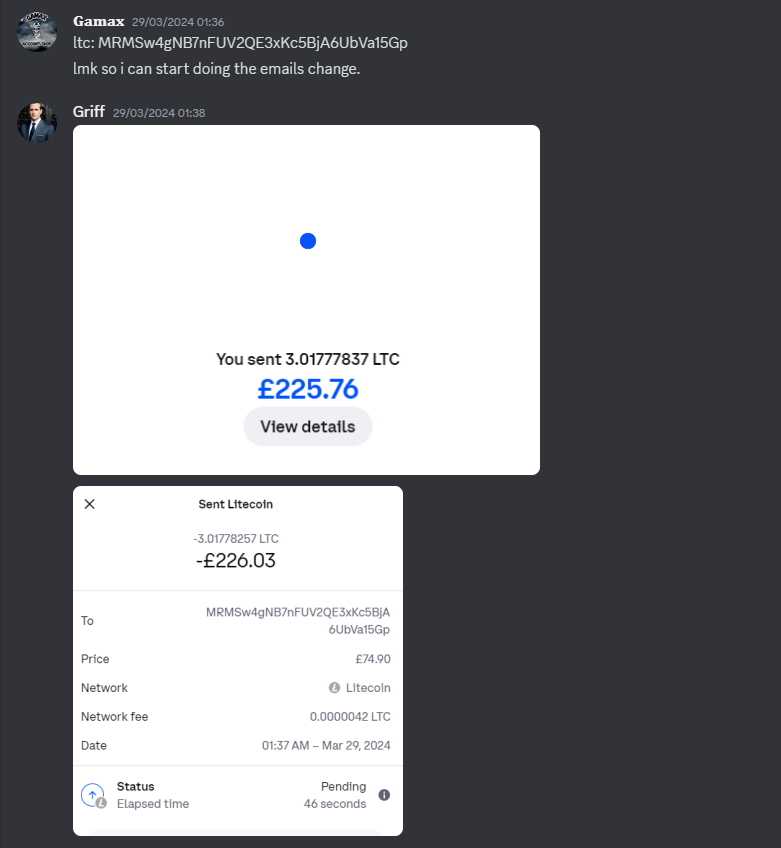This screenshot has width=781, height=848.
Task: Click the 'lmk so i can start' message
Action: point(216,69)
